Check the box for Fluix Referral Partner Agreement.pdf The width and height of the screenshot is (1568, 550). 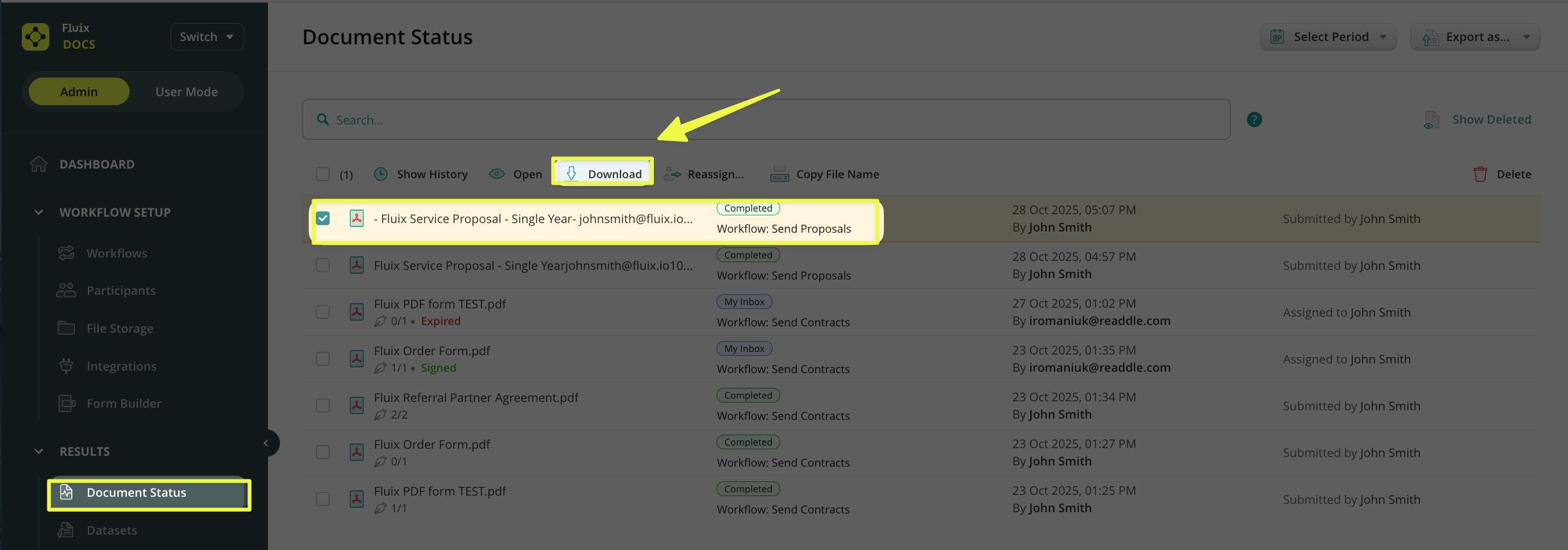pyautogui.click(x=323, y=406)
